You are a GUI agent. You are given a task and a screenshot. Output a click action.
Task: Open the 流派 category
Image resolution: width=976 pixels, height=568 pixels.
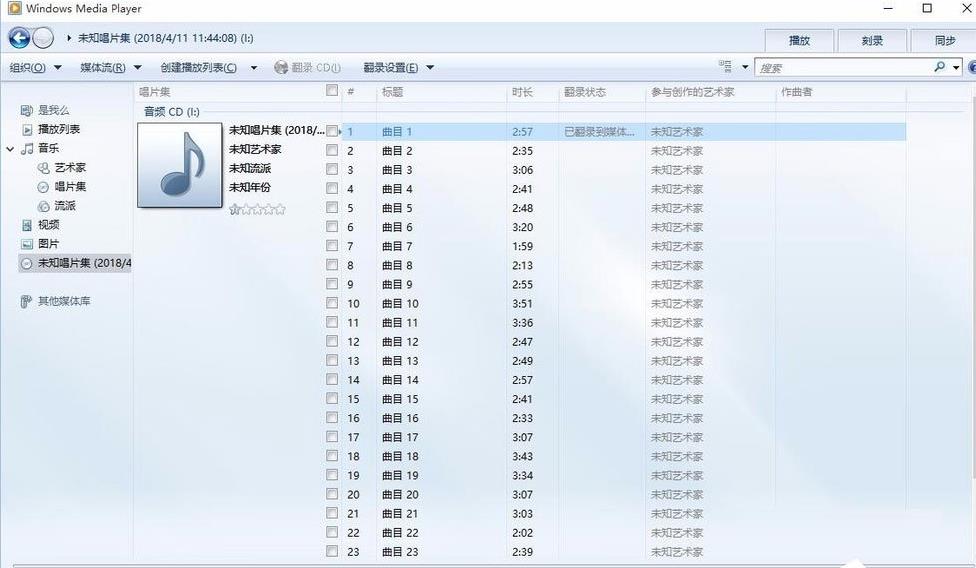click(65, 206)
